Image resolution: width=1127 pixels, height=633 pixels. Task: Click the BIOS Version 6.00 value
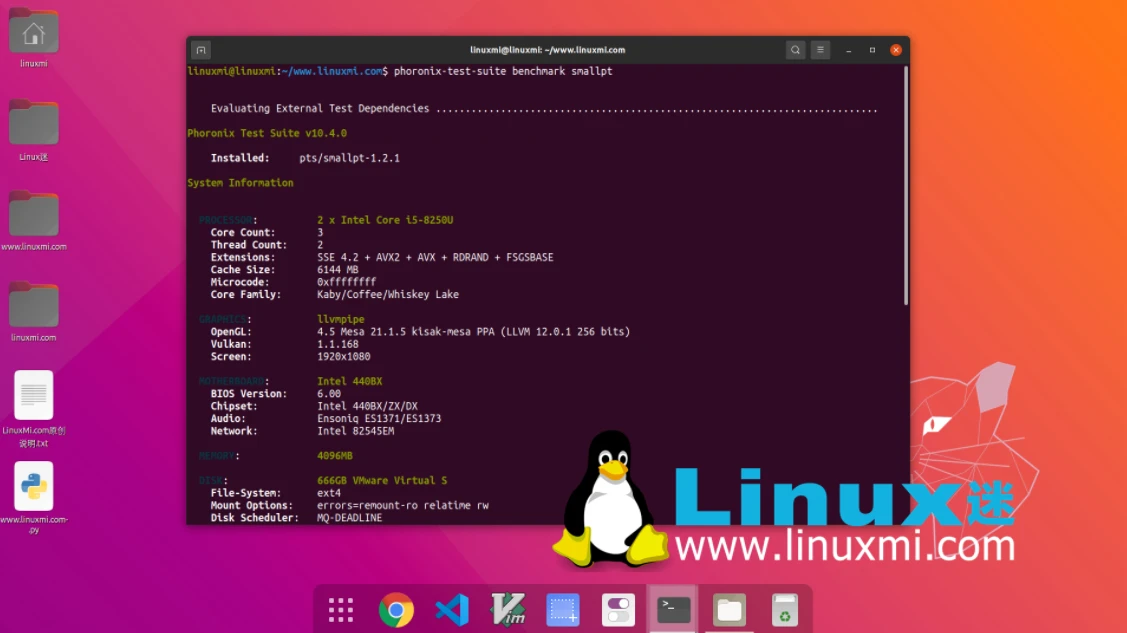point(328,394)
